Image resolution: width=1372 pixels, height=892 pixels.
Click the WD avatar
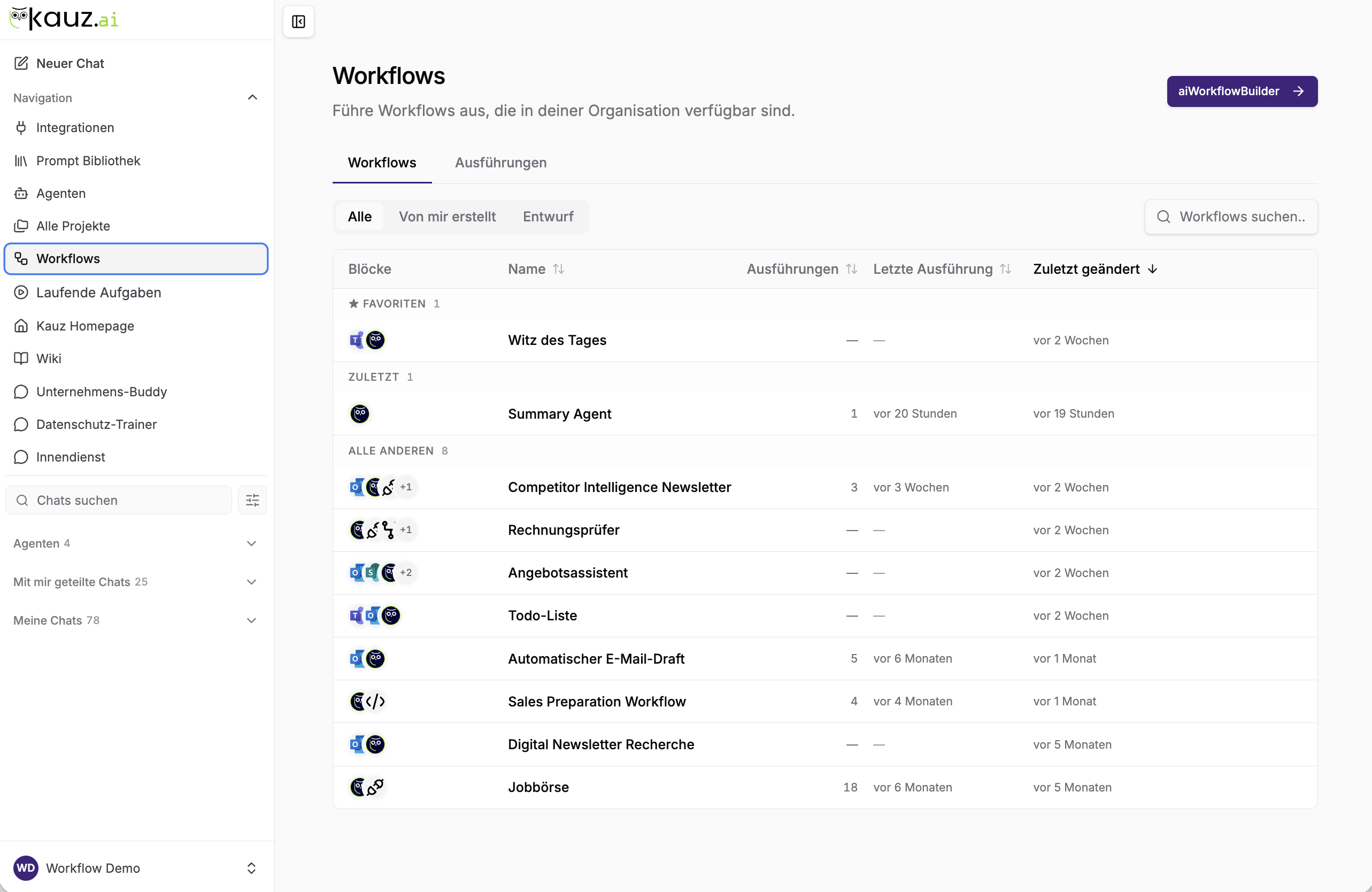25,868
